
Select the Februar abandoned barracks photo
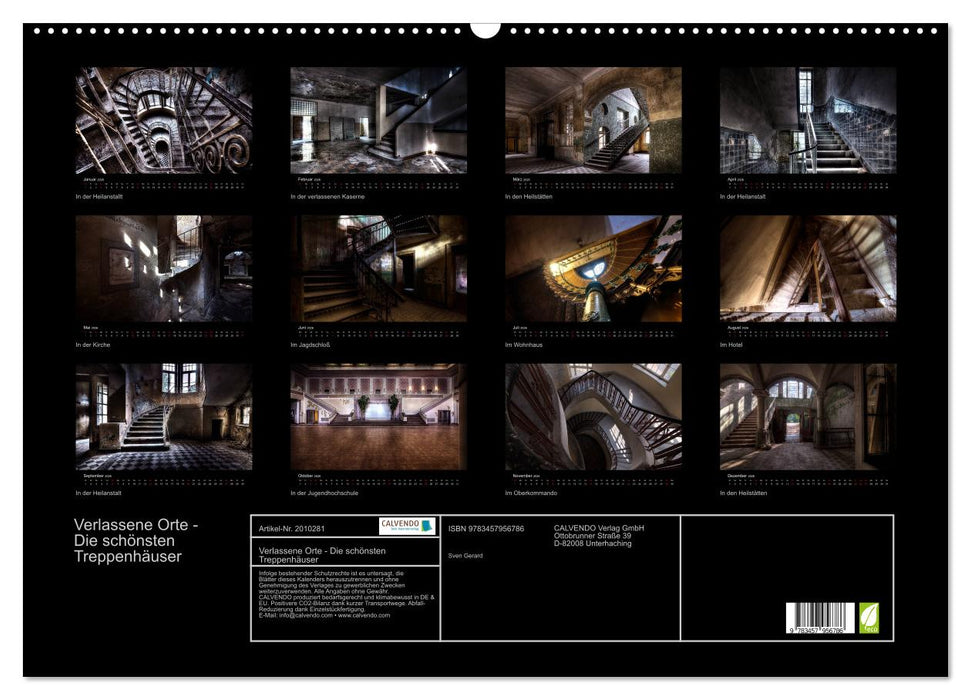click(378, 120)
